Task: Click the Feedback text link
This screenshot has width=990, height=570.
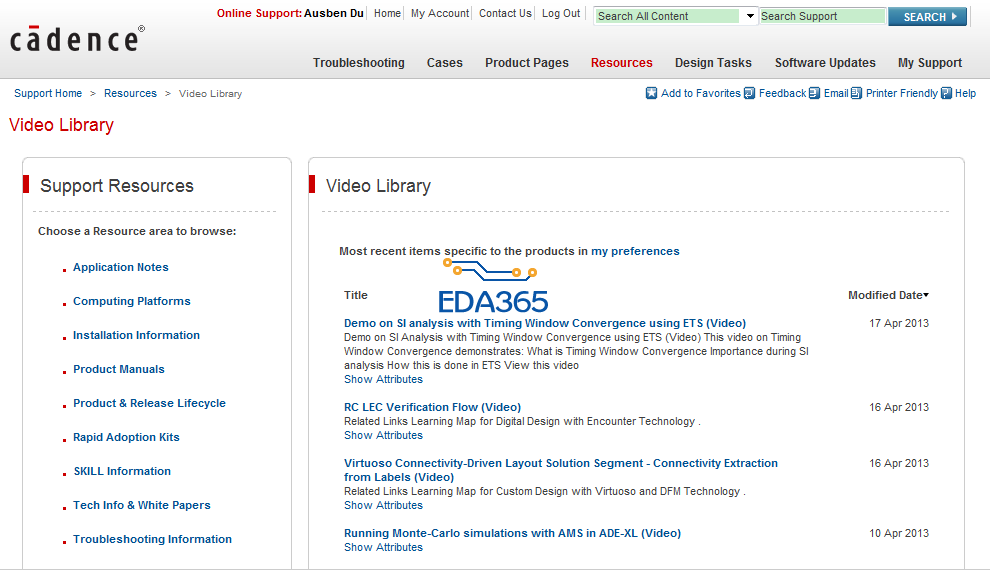Action: tap(782, 93)
